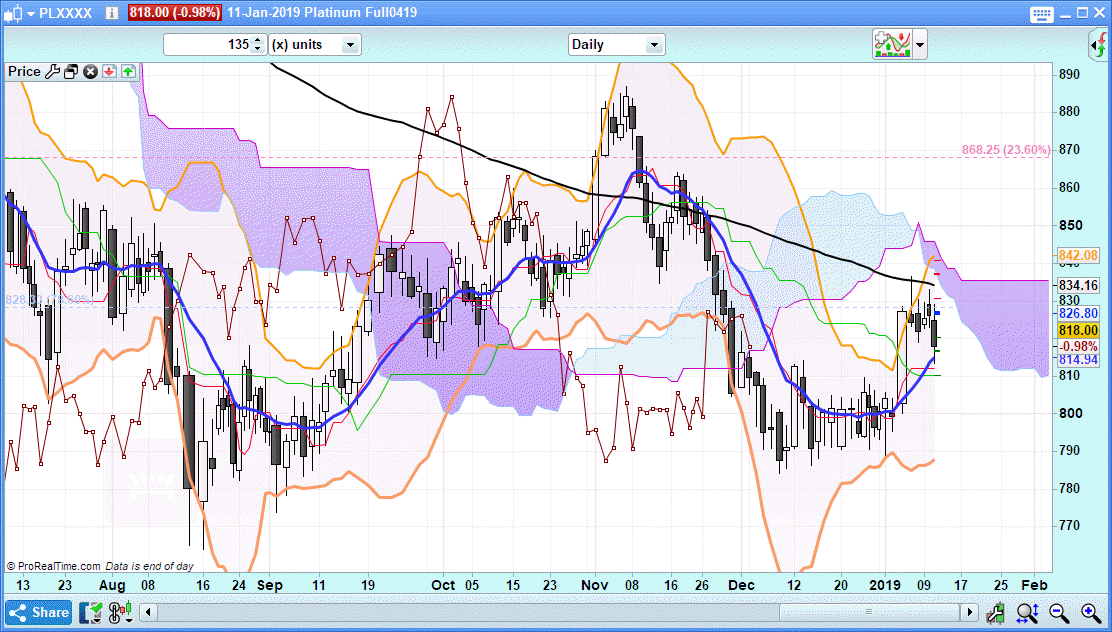
Task: Remove Price panel with X icon
Action: pyautogui.click(x=90, y=72)
